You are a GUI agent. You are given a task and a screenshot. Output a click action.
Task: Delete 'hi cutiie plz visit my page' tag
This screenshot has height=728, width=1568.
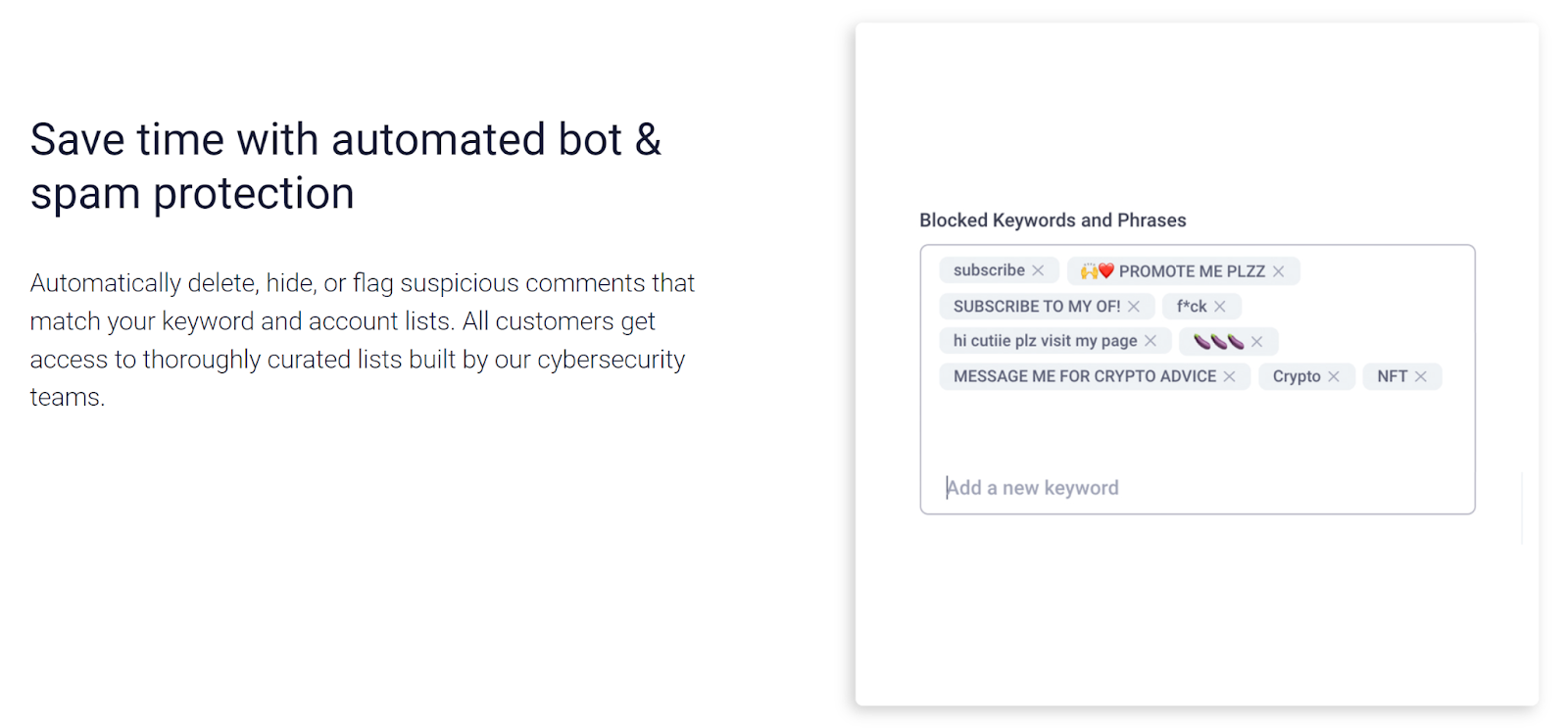pos(1151,341)
